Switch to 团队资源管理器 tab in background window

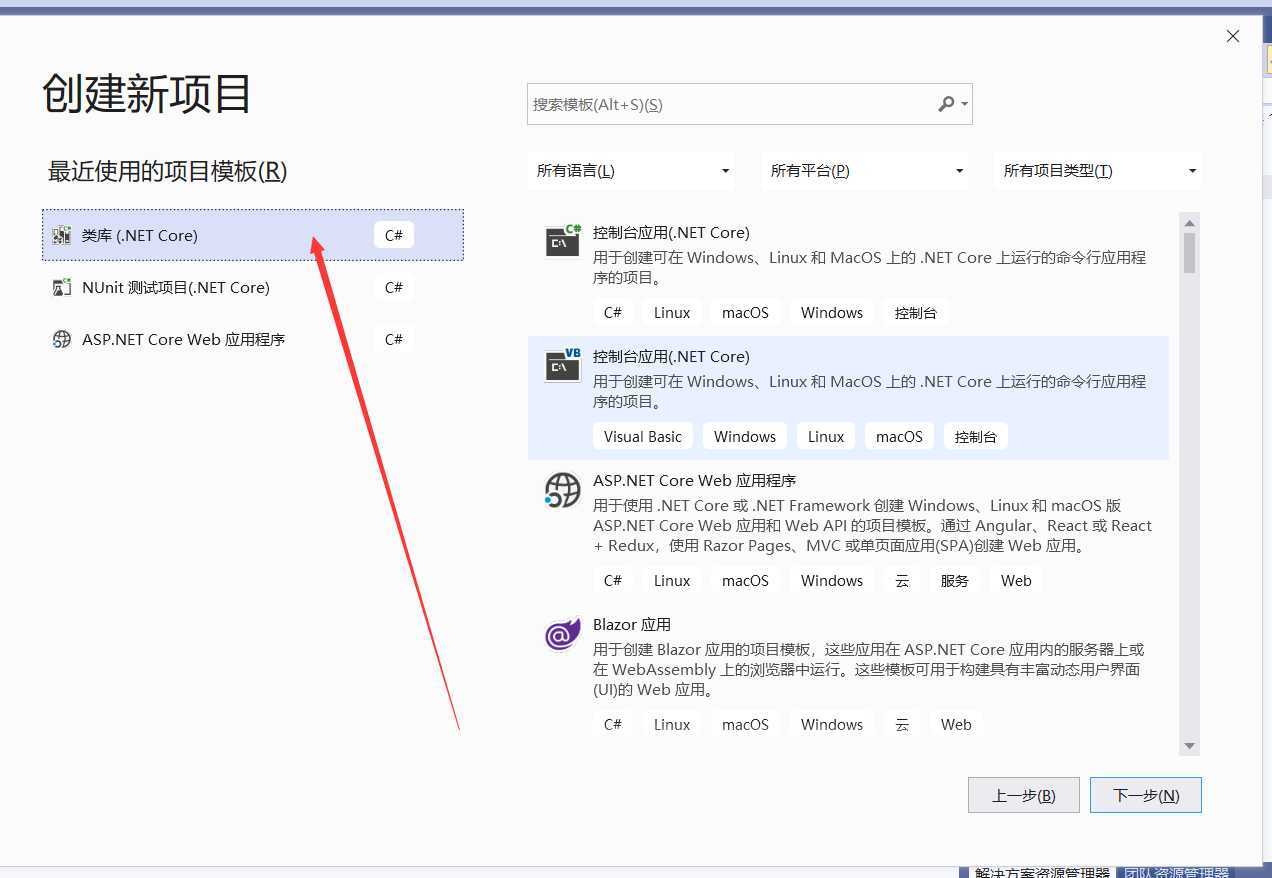pos(1176,872)
